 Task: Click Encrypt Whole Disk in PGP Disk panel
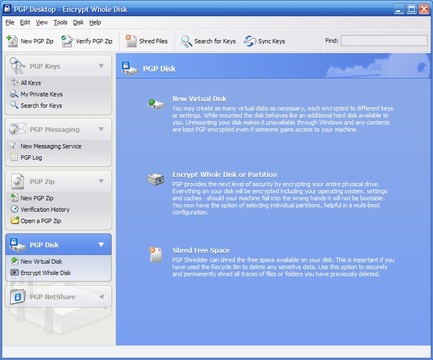tap(46, 273)
